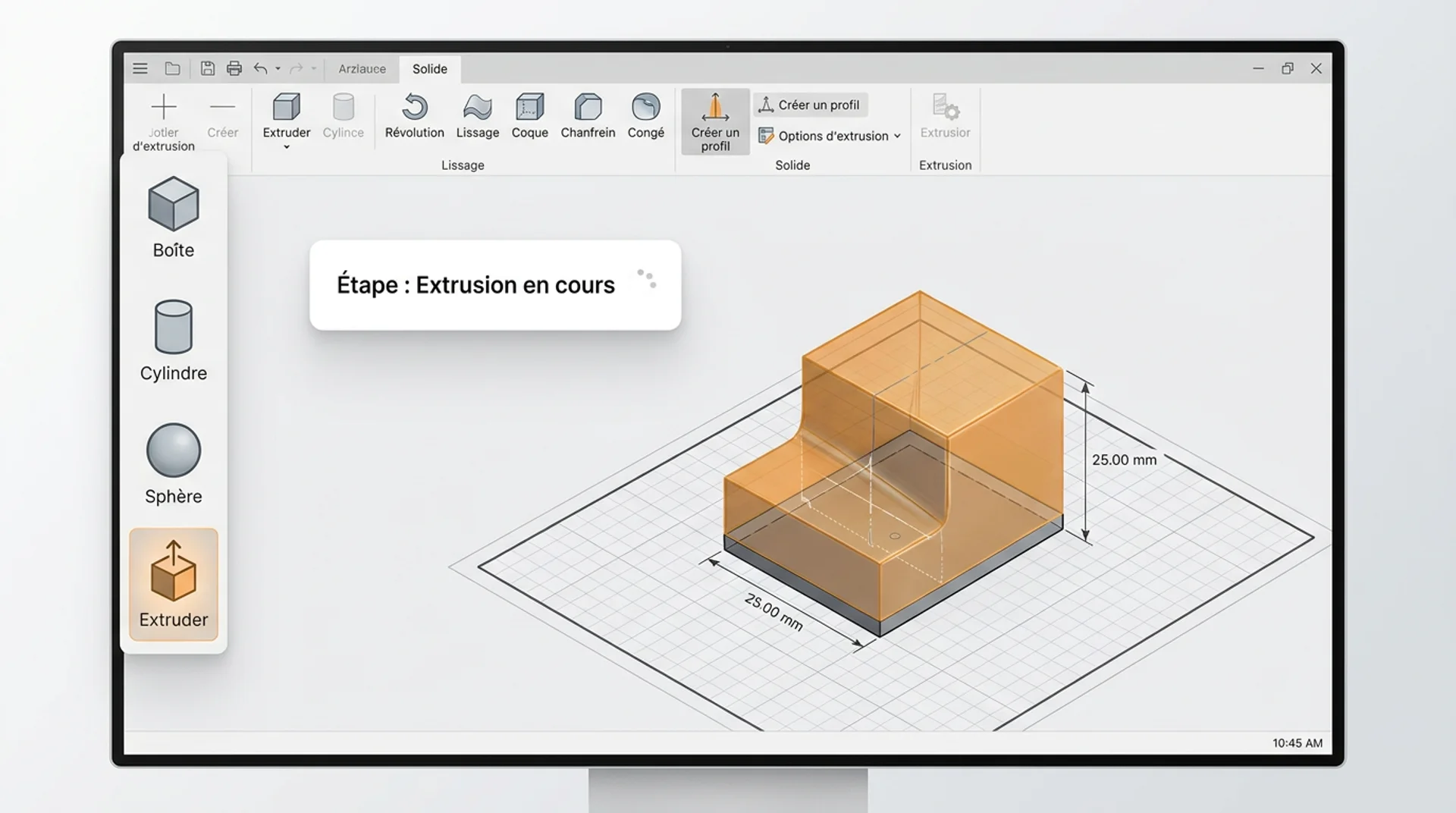Choose the Lissage tool icon
Image resolution: width=1456 pixels, height=813 pixels.
click(478, 115)
